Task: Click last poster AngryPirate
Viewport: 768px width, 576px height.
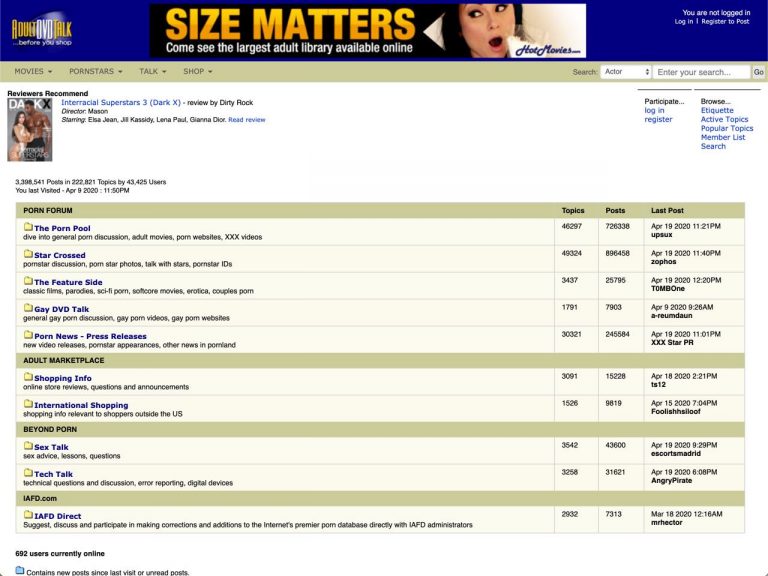Action: pos(672,481)
